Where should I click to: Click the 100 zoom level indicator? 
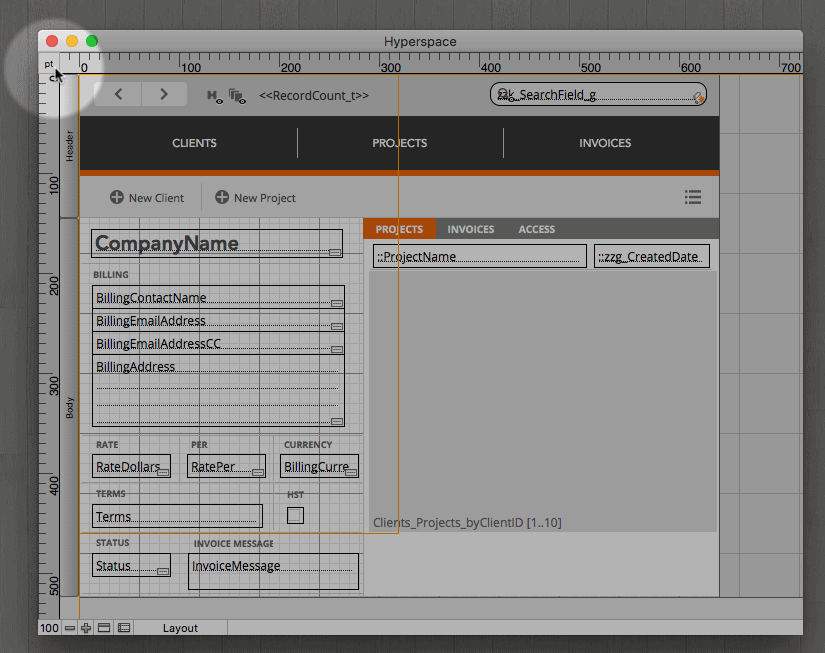[49, 628]
